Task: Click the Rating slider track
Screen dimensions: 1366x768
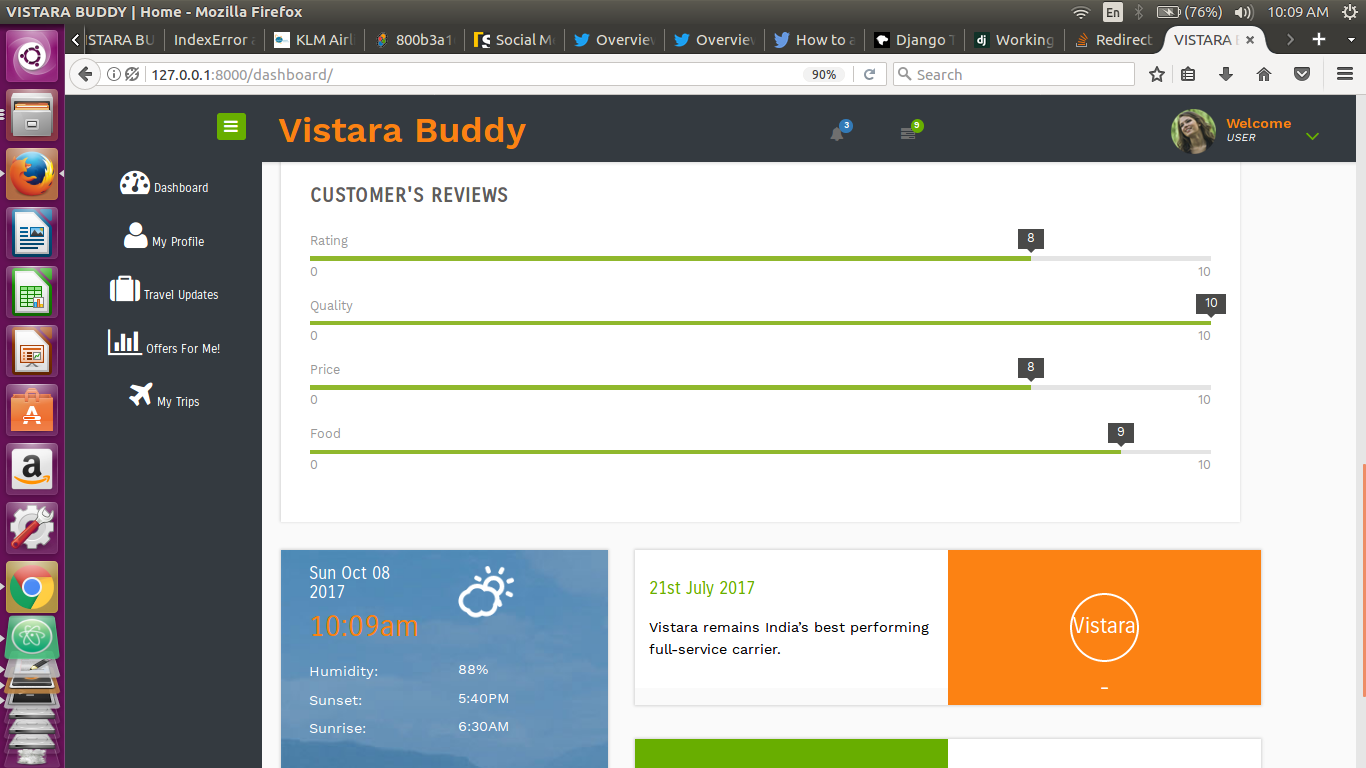Action: tap(760, 258)
